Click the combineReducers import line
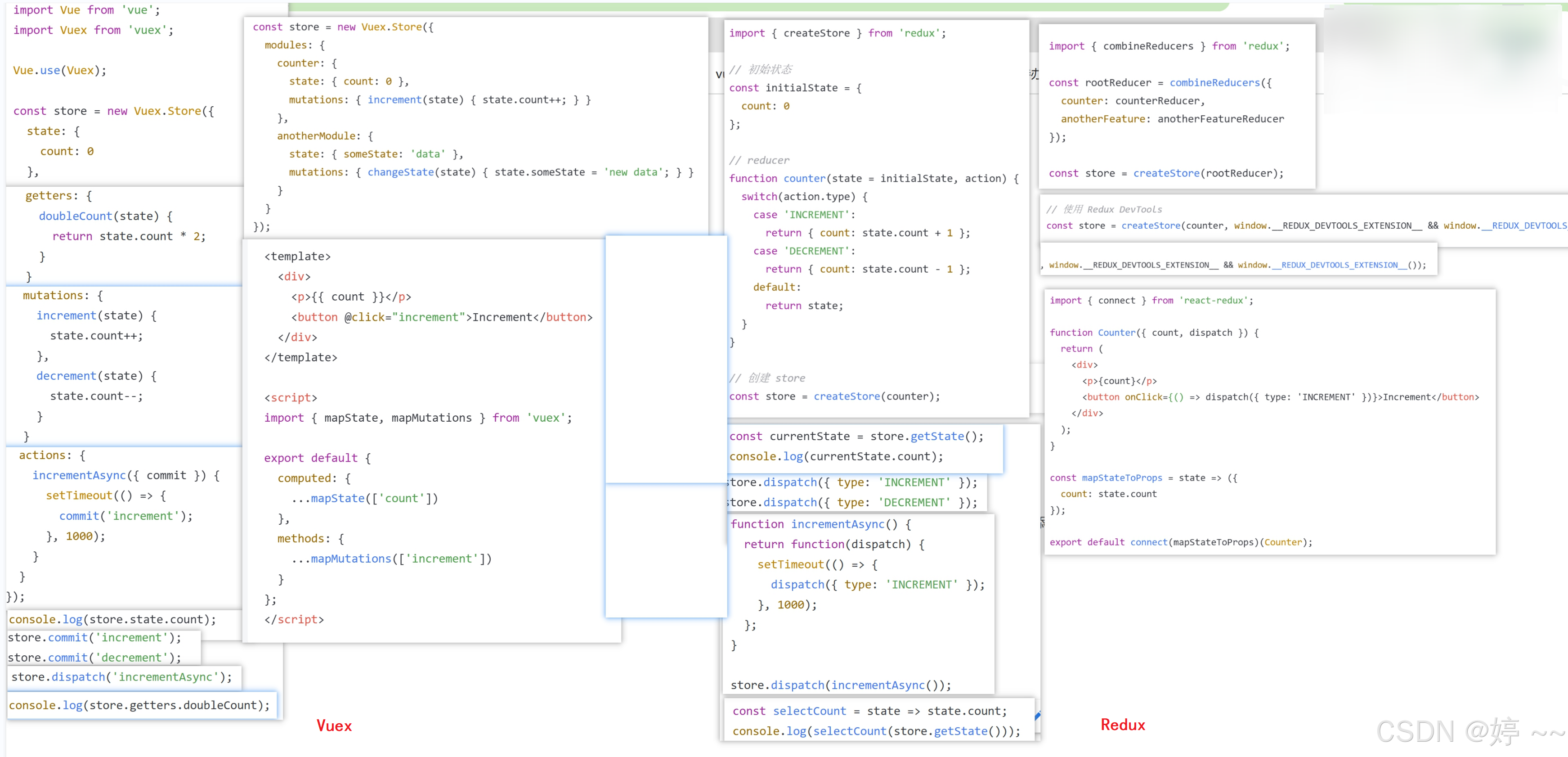 [1169, 46]
